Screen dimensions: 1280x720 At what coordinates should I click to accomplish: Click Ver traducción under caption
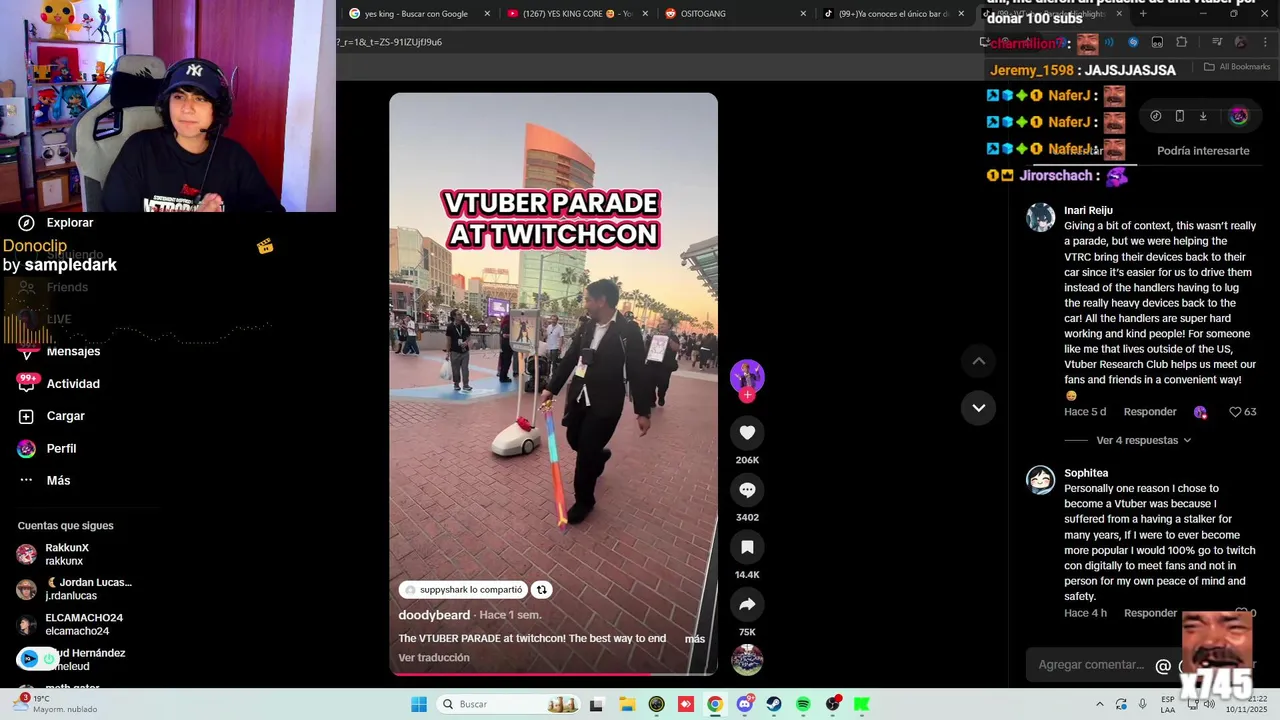pyautogui.click(x=434, y=658)
